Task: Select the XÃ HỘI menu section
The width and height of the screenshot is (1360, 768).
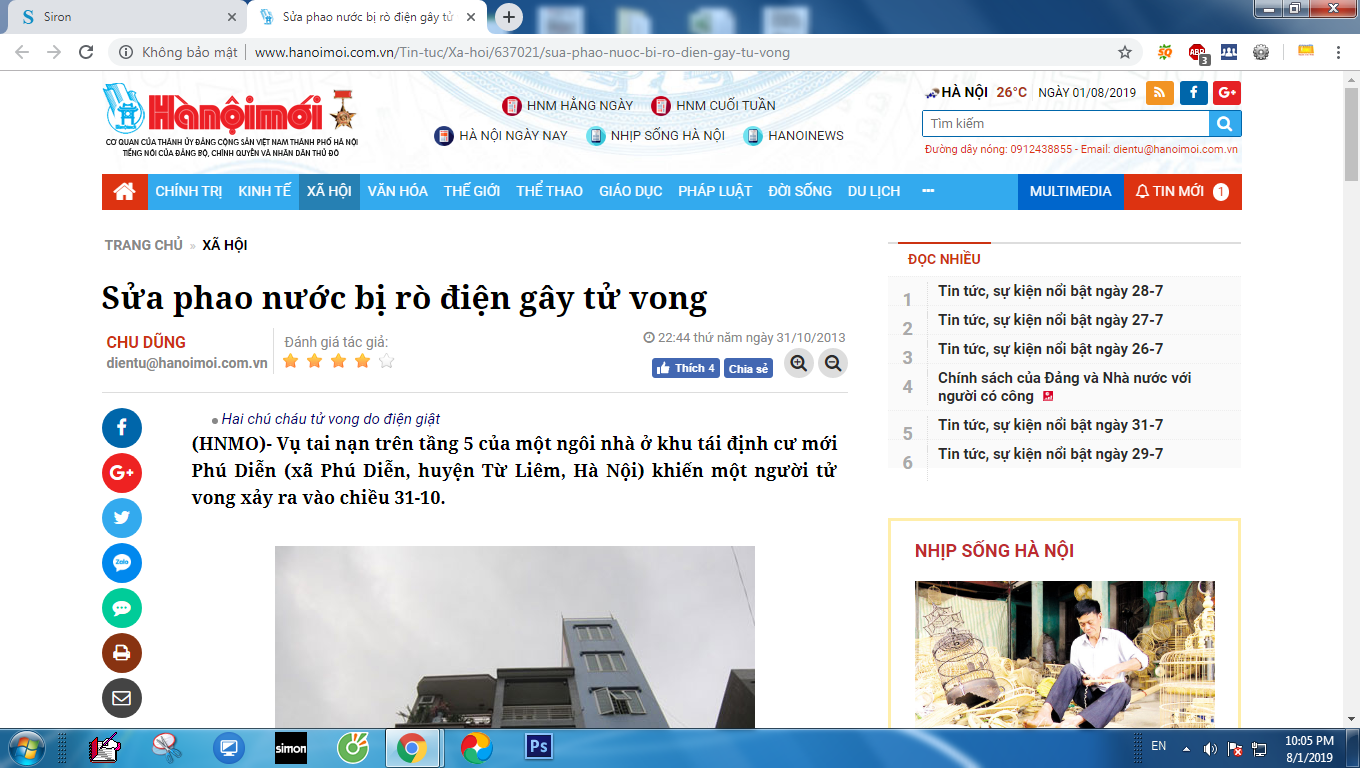Action: [329, 191]
